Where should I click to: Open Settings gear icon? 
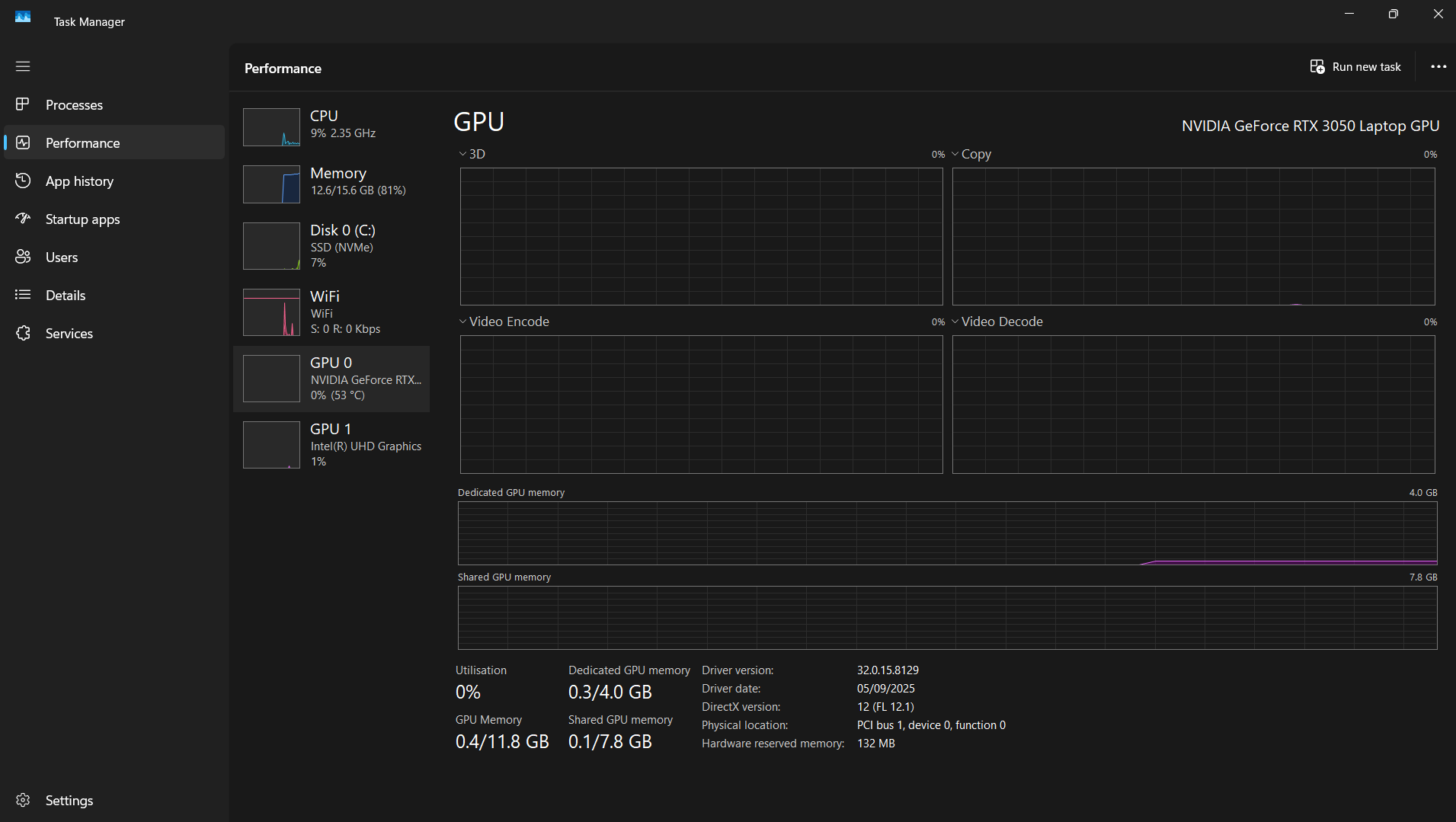23,800
